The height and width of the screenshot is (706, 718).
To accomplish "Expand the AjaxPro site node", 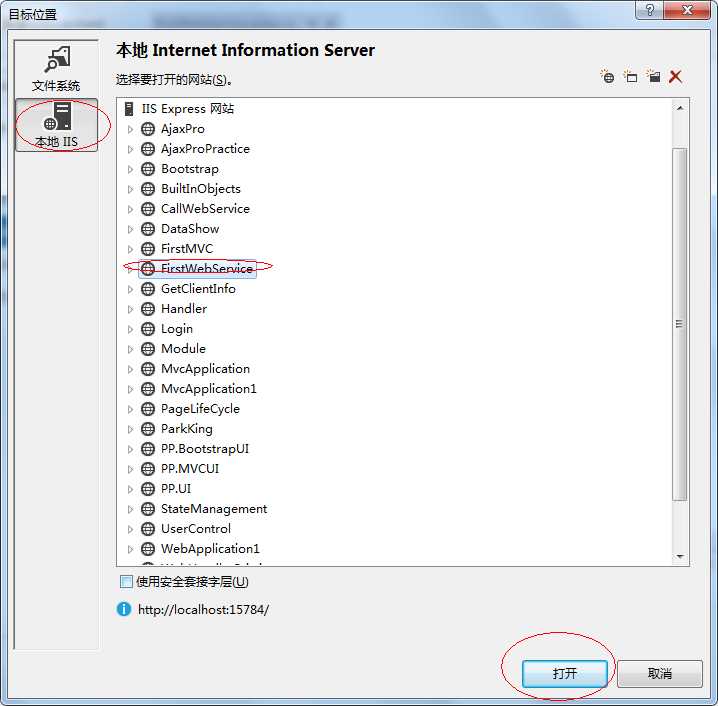I will pyautogui.click(x=131, y=130).
